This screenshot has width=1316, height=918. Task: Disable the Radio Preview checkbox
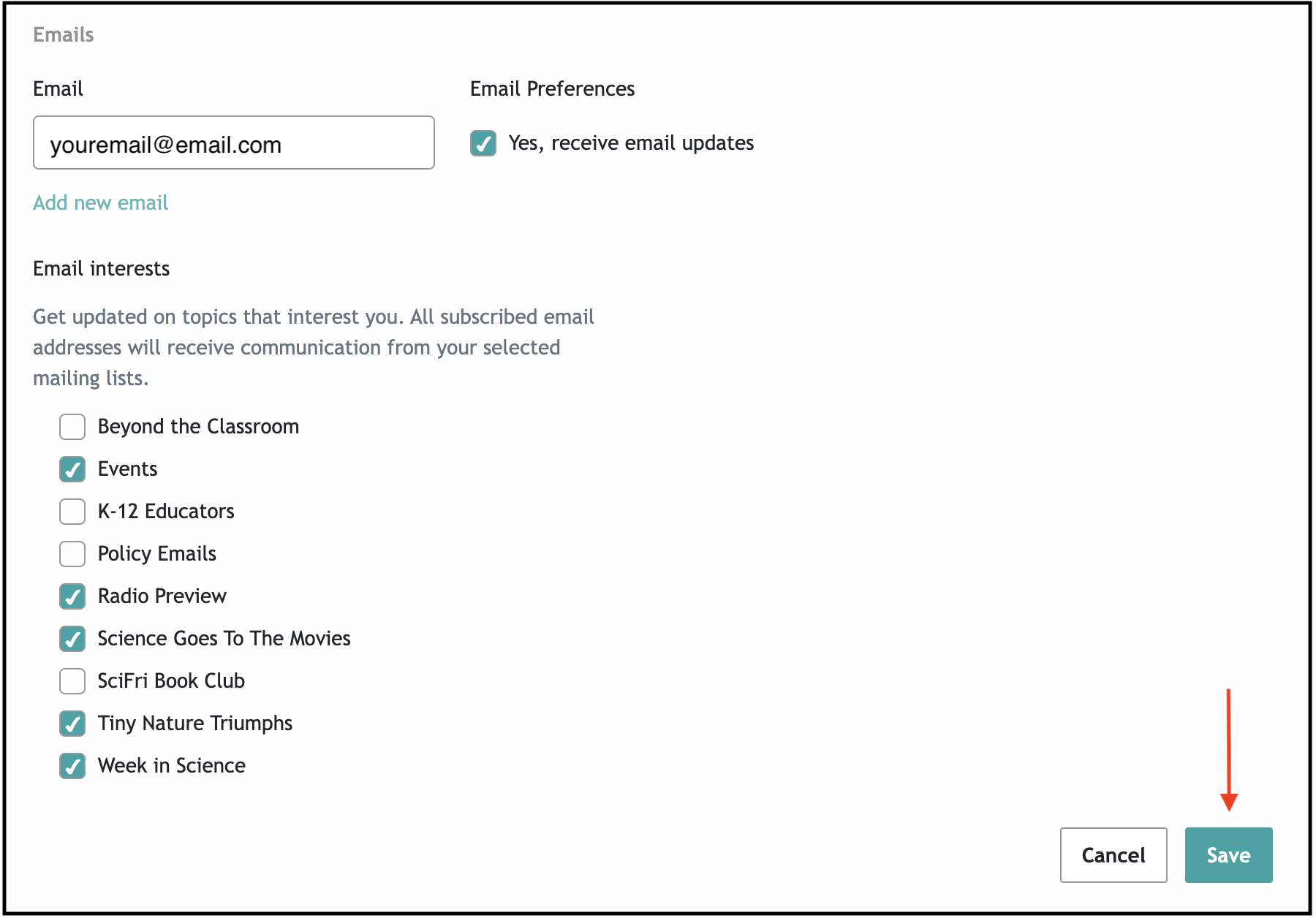(x=72, y=596)
